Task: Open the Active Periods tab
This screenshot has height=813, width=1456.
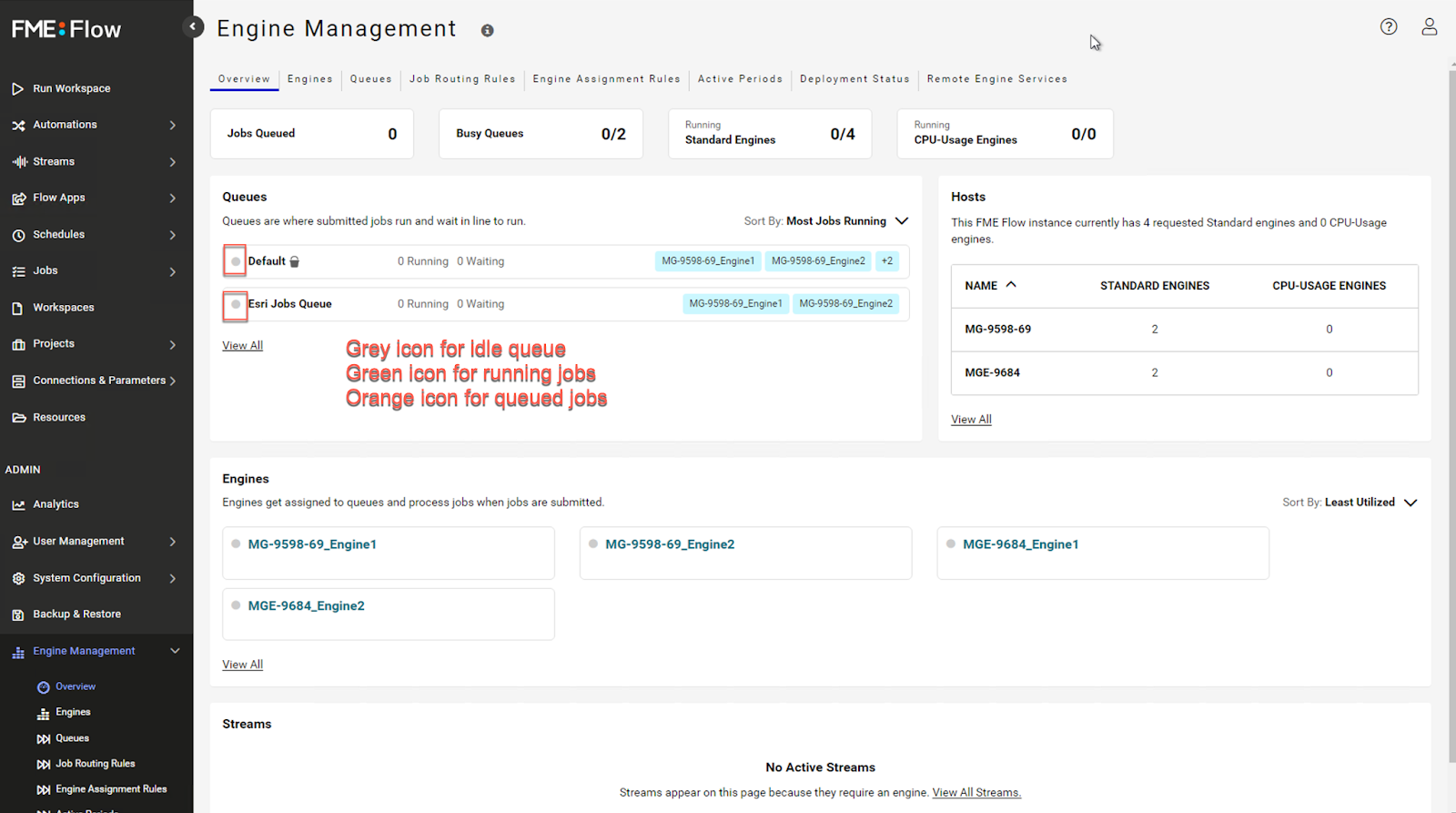Action: click(x=741, y=79)
